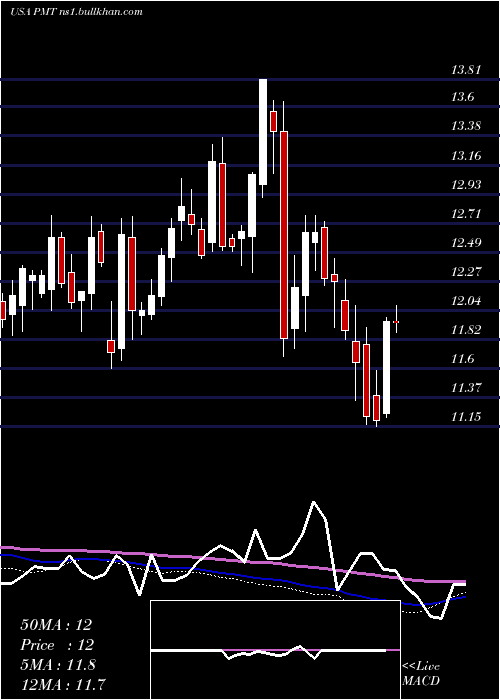Click the USA PMT ns1.bullkhan.com title text

pyautogui.click(x=76, y=12)
